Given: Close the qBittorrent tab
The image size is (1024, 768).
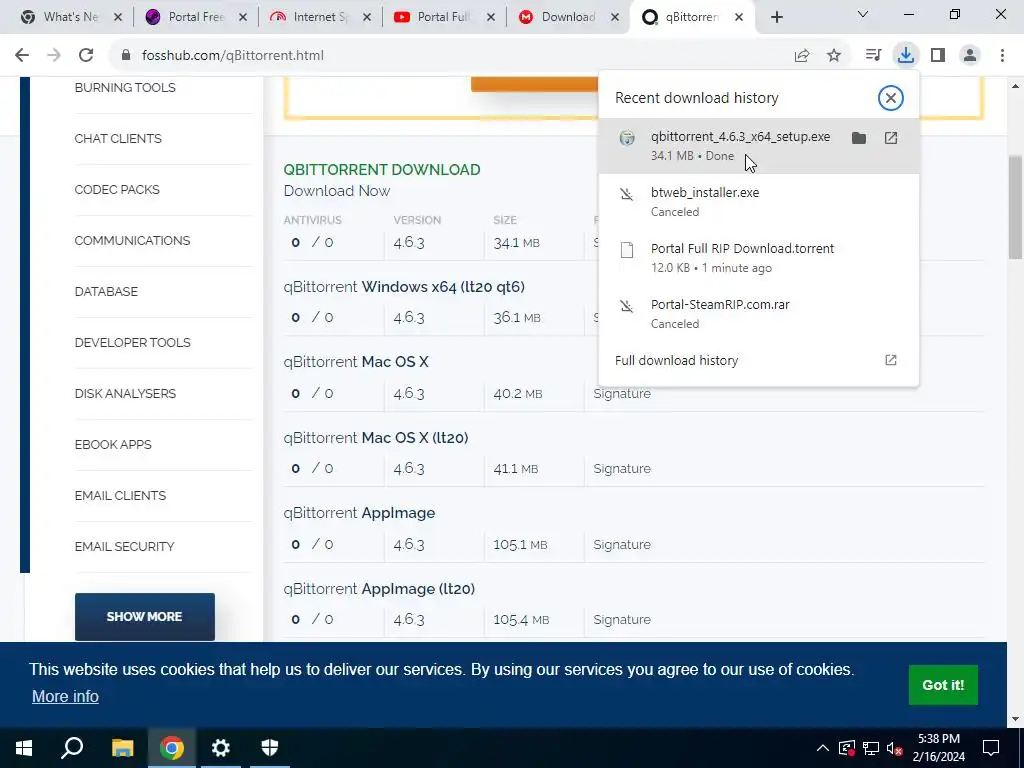Looking at the screenshot, I should [x=739, y=17].
